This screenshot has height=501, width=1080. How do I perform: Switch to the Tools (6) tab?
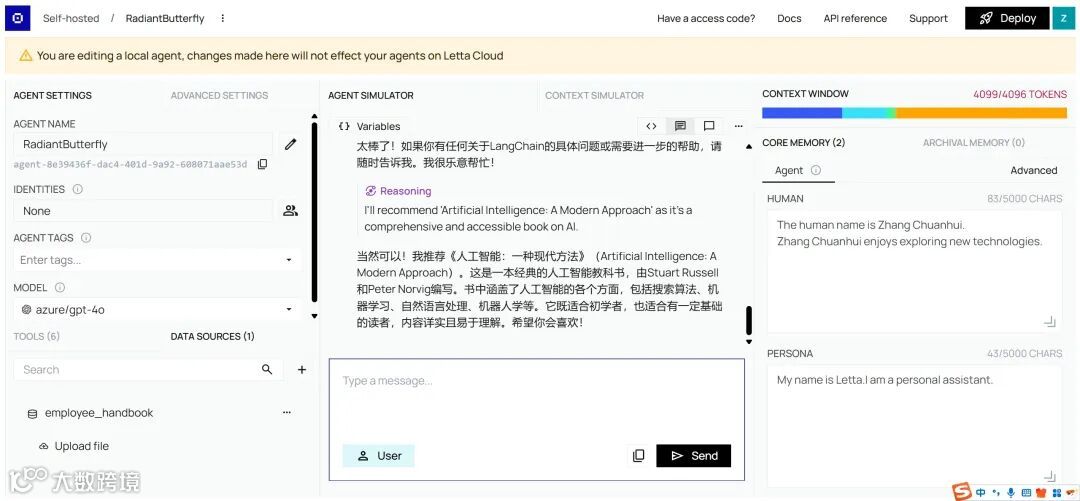(x=37, y=336)
